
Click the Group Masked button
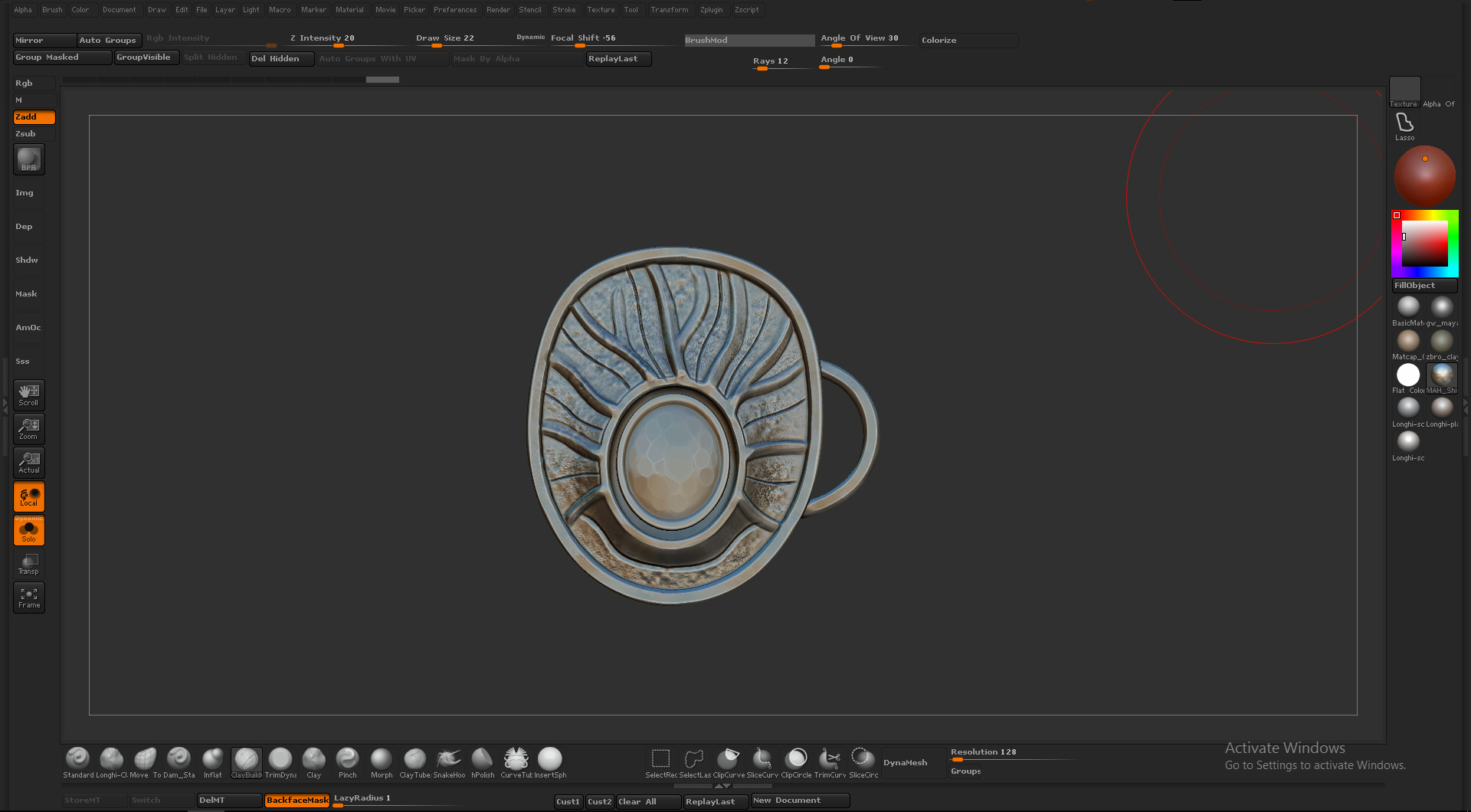(63, 57)
